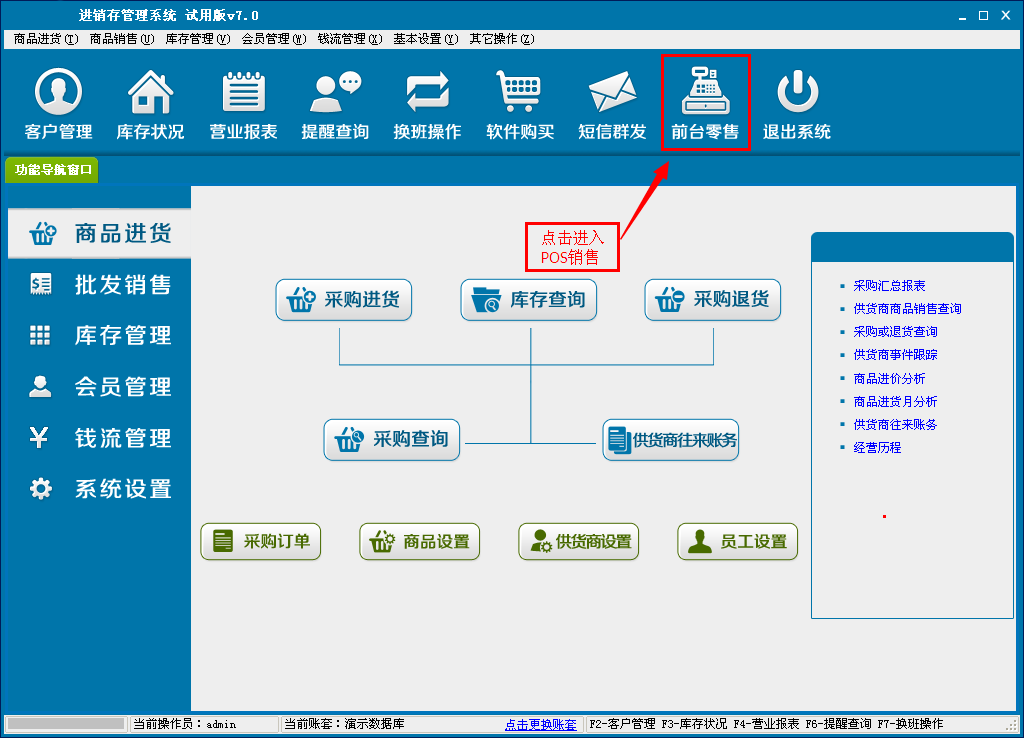Screen dimensions: 1024x738
Task: Click the 采购进货 button
Action: coord(344,300)
